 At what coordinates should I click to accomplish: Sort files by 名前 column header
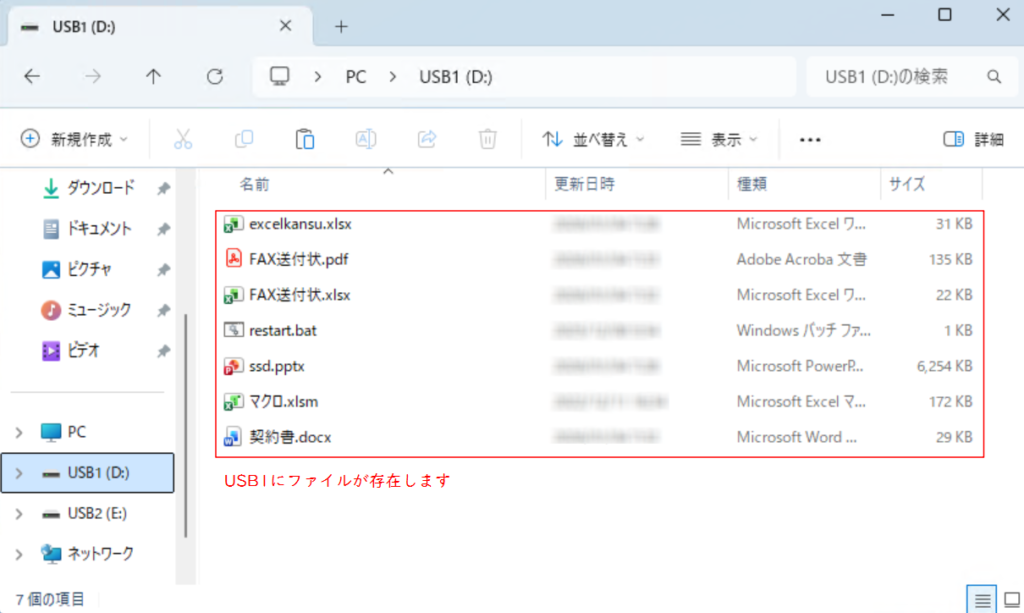coord(254,185)
